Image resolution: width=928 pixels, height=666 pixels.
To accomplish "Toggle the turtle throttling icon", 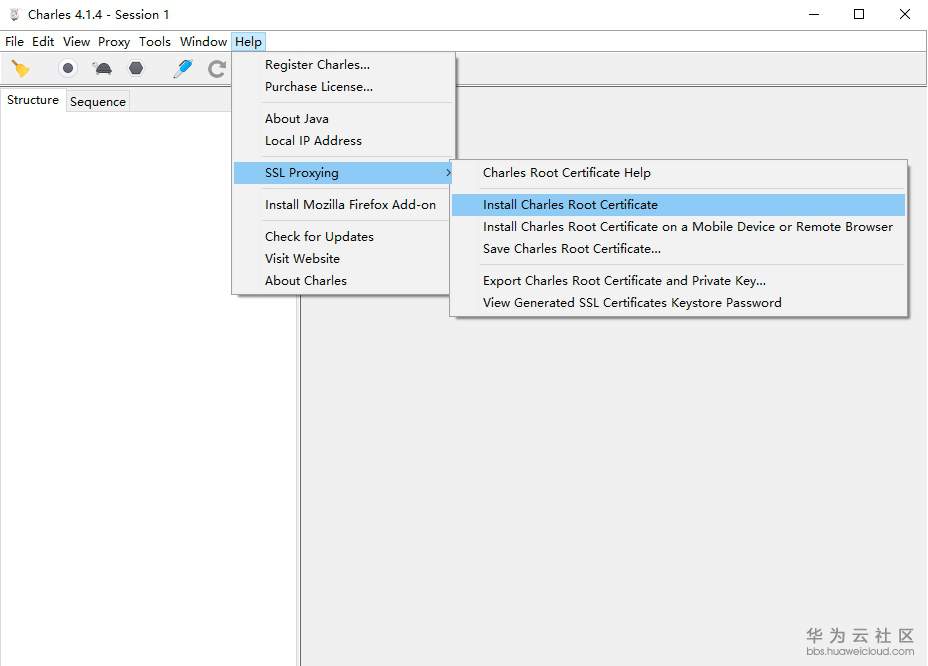I will pyautogui.click(x=102, y=69).
